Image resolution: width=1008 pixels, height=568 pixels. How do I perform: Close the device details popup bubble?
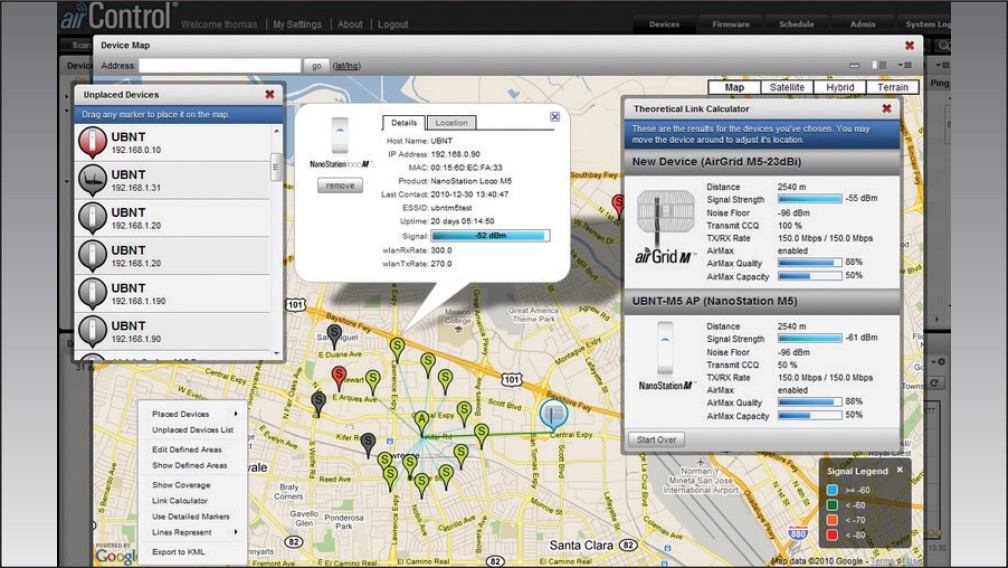click(x=555, y=117)
